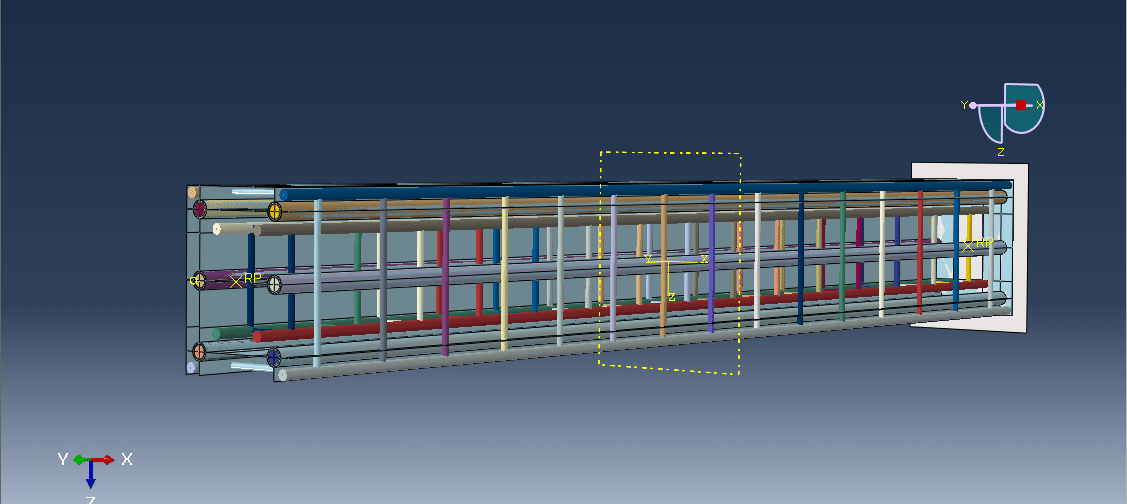
Task: Select the maroon circular bar end at upper left
Action: click(200, 209)
